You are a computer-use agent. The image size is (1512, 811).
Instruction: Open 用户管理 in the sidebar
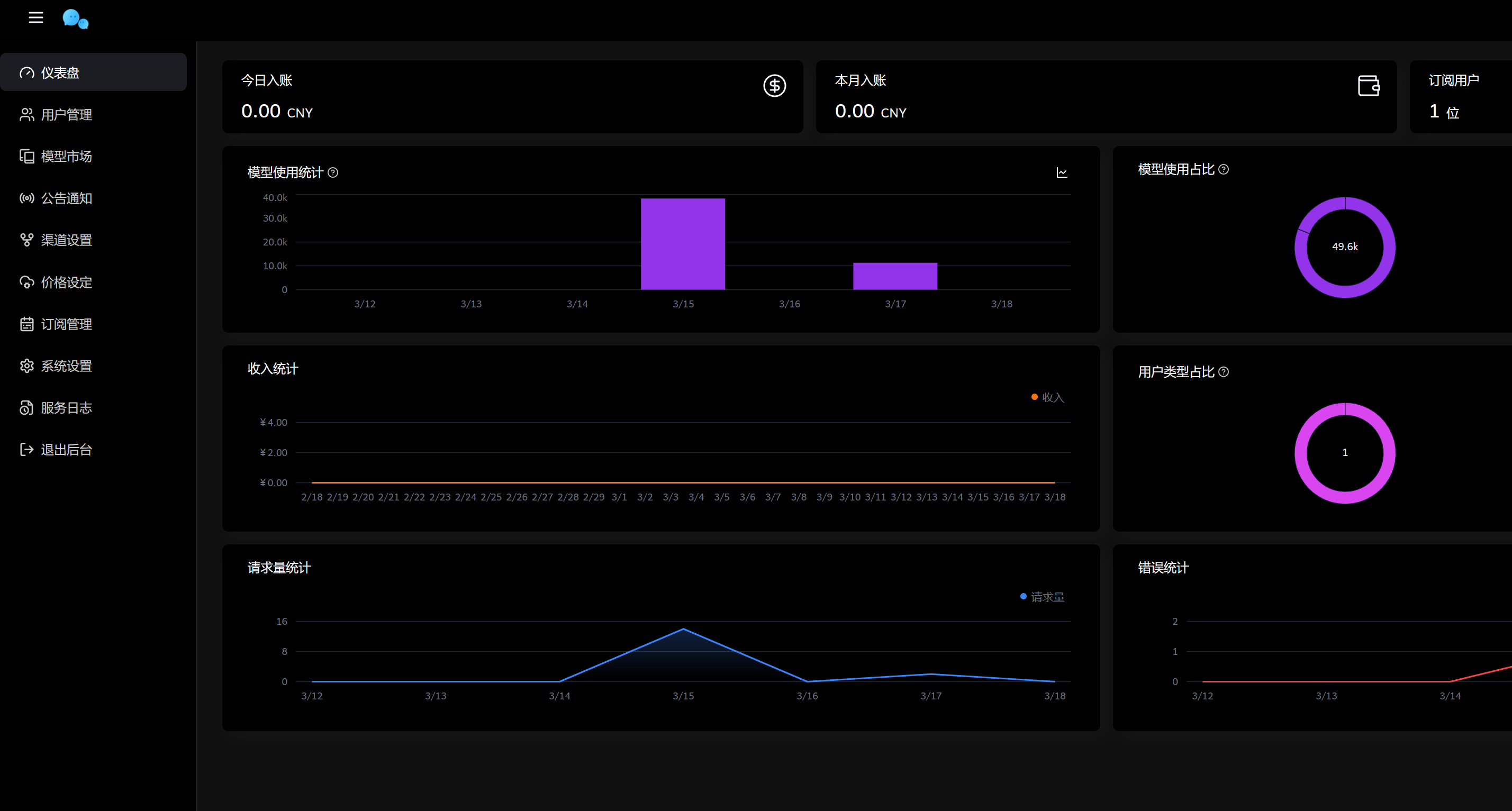pos(94,114)
